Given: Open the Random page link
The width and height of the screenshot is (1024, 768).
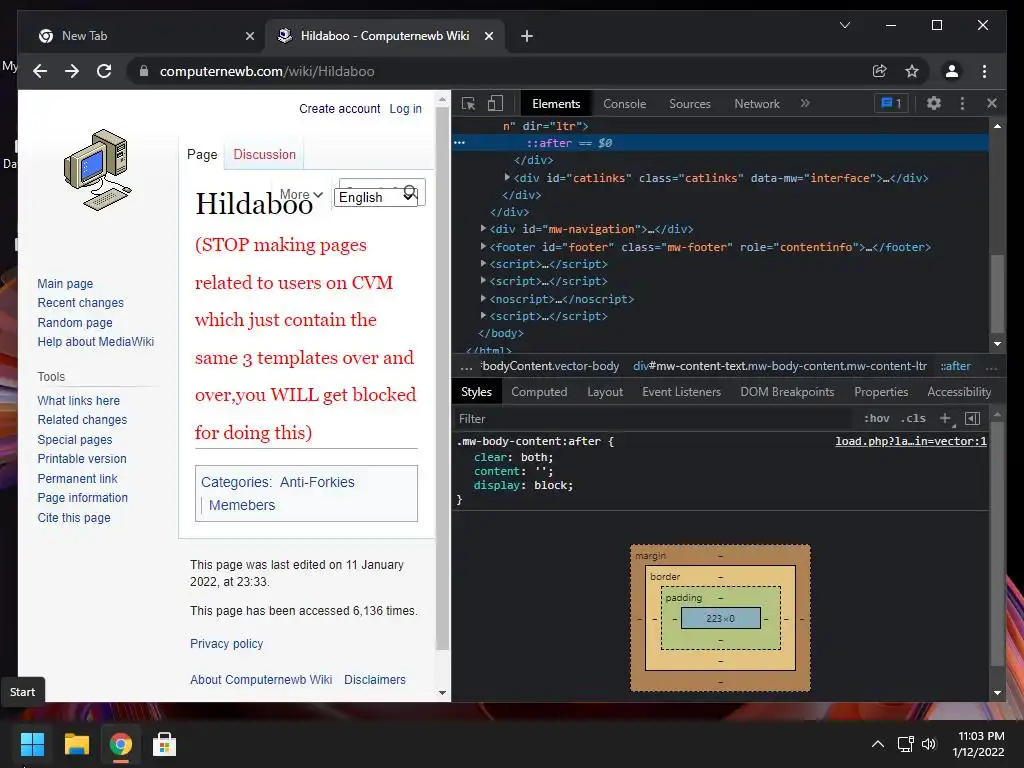Looking at the screenshot, I should point(74,322).
